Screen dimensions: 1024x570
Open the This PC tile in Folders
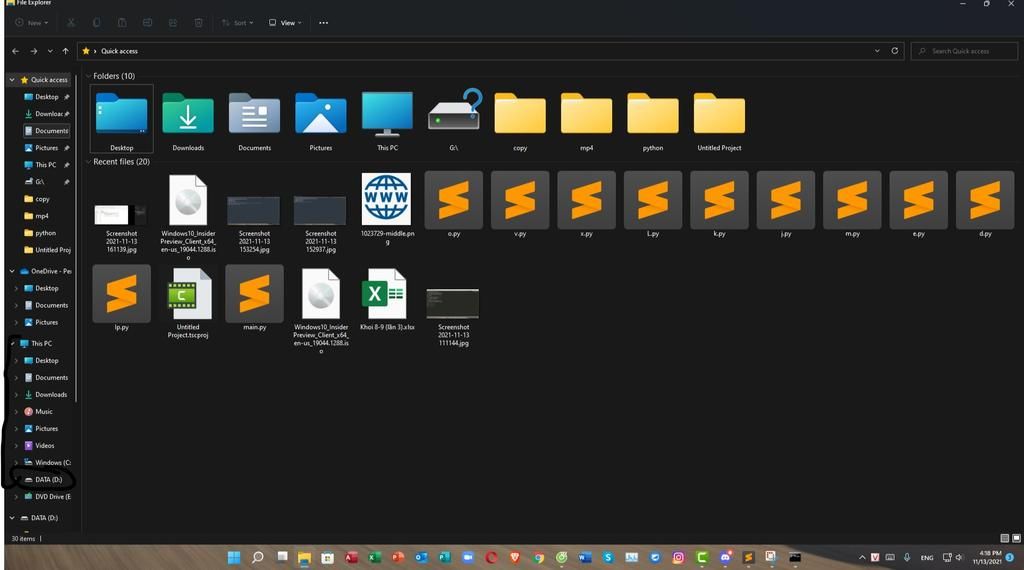(387, 121)
